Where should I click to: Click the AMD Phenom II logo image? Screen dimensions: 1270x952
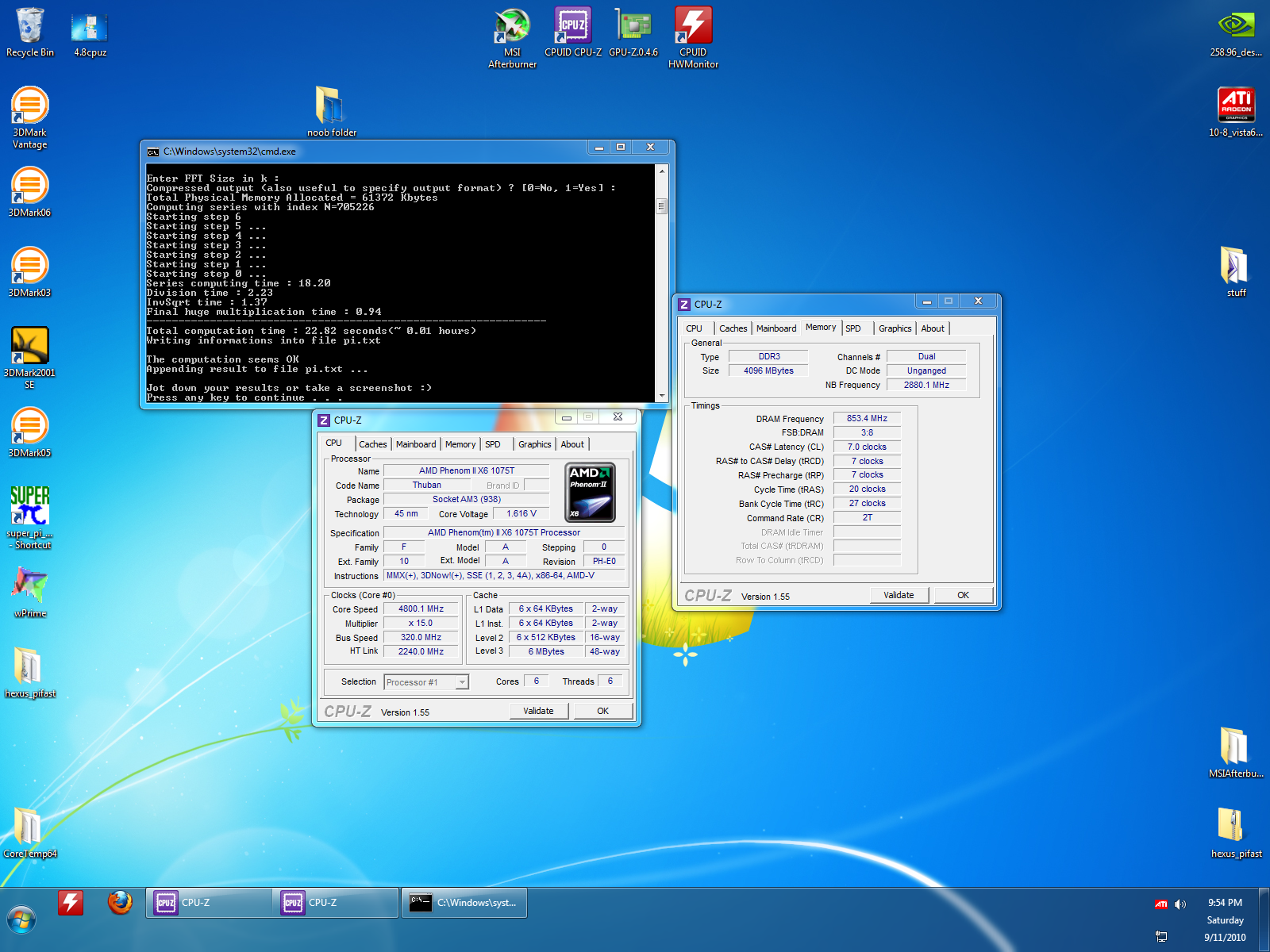[x=591, y=492]
